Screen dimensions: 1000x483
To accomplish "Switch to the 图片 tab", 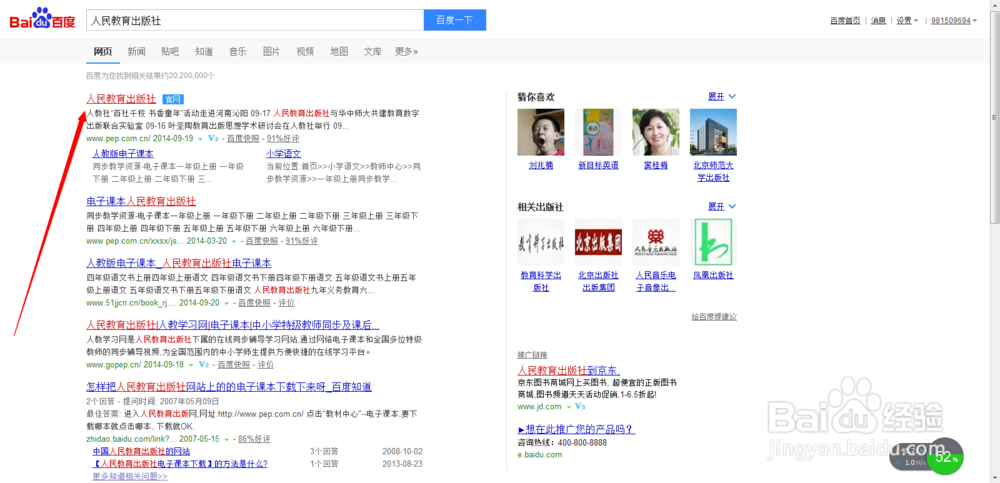I will [x=272, y=52].
